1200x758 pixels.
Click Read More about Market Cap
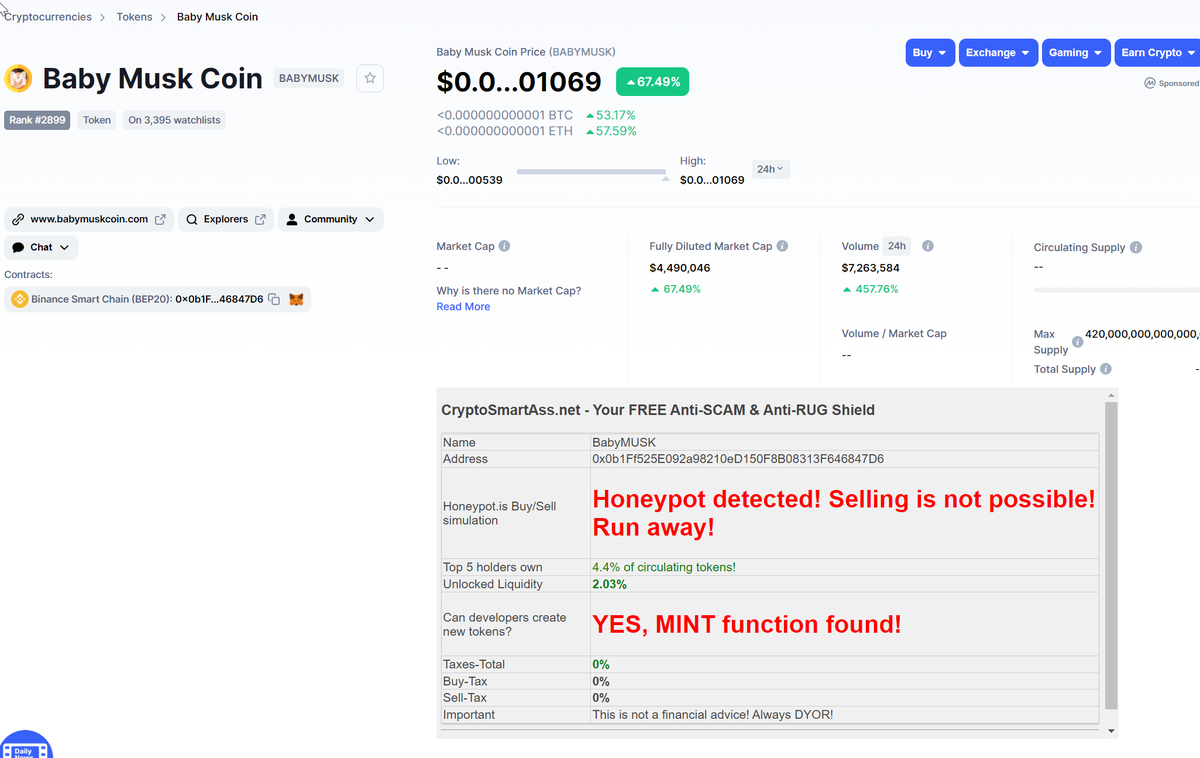click(x=463, y=307)
